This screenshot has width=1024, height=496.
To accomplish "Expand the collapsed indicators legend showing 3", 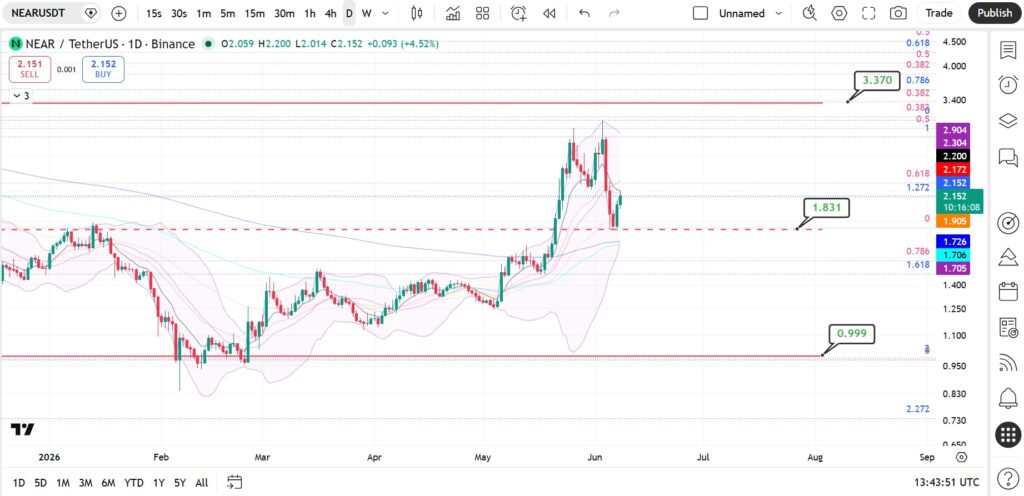I will coord(20,96).
